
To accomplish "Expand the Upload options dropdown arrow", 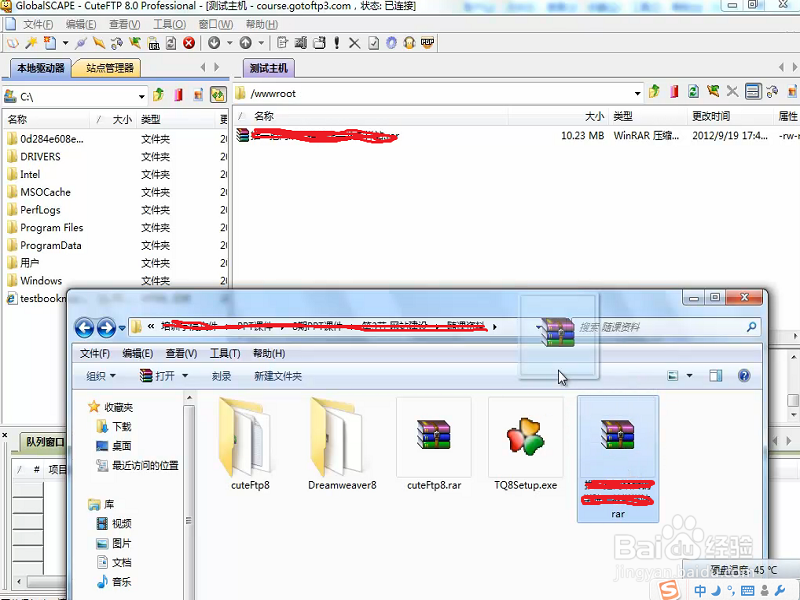I will 261,43.
